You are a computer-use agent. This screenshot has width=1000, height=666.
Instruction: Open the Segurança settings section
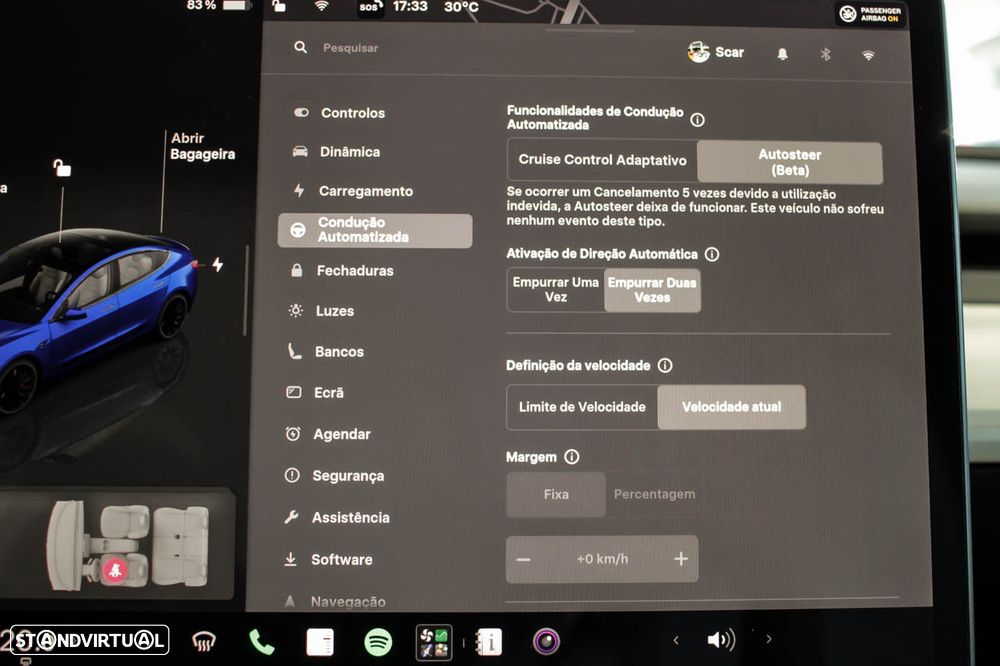pos(334,475)
